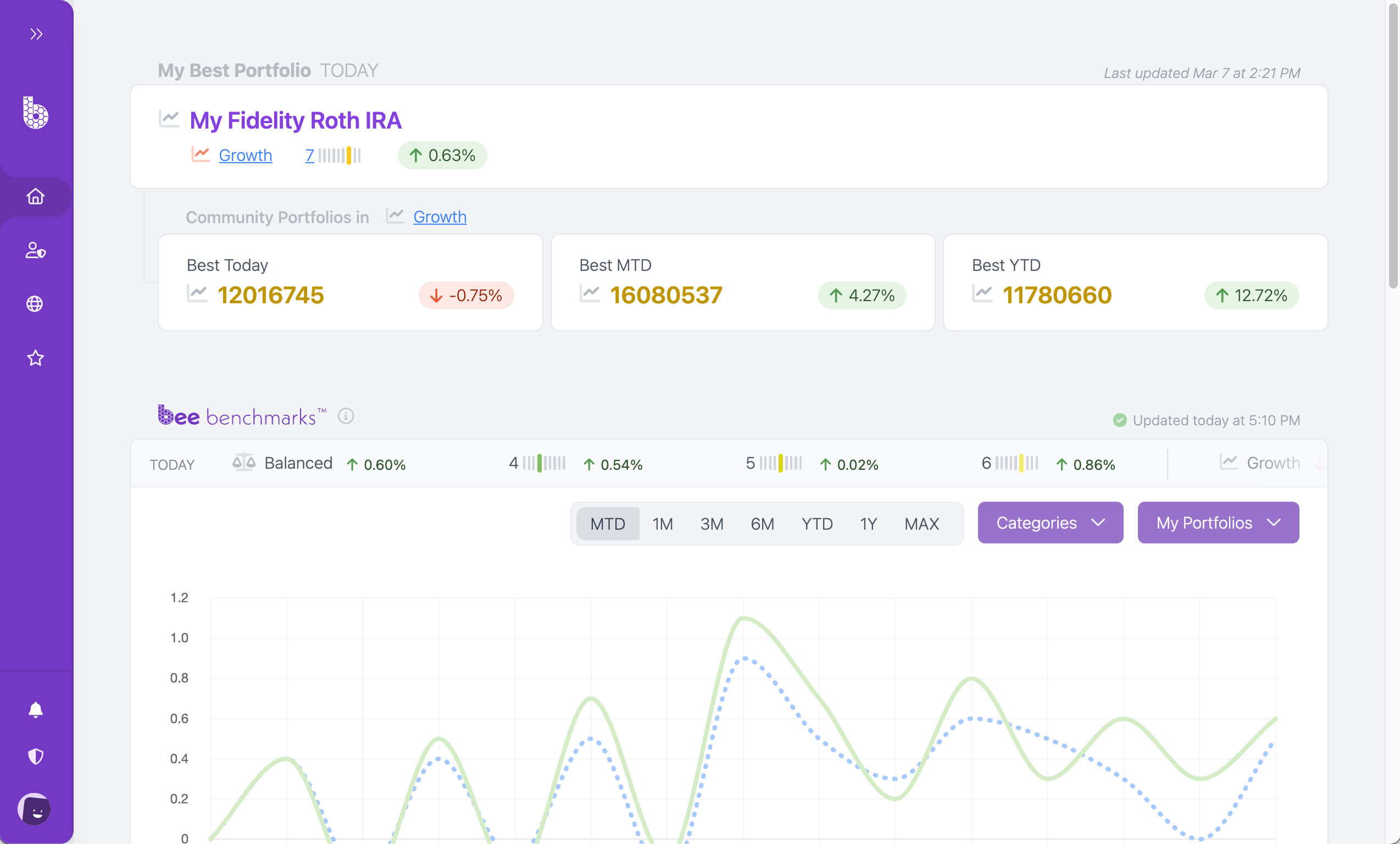Click the mini bar indicator beside the 7 link
This screenshot has height=844, width=1400.
(x=340, y=155)
